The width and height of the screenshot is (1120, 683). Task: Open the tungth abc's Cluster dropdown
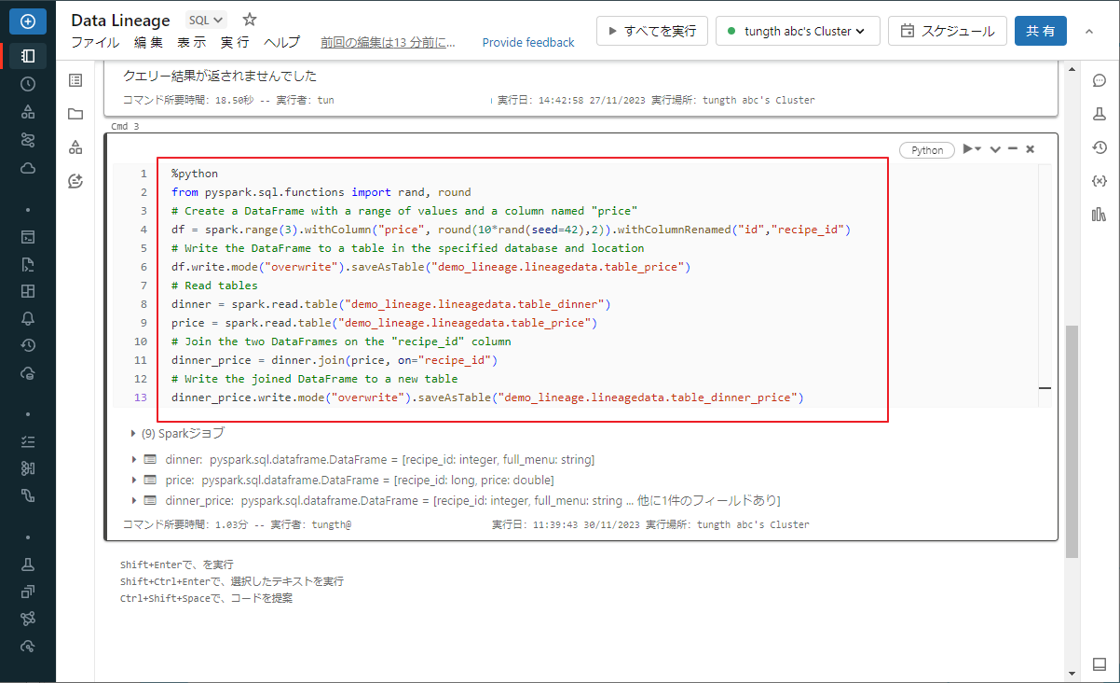coord(798,31)
